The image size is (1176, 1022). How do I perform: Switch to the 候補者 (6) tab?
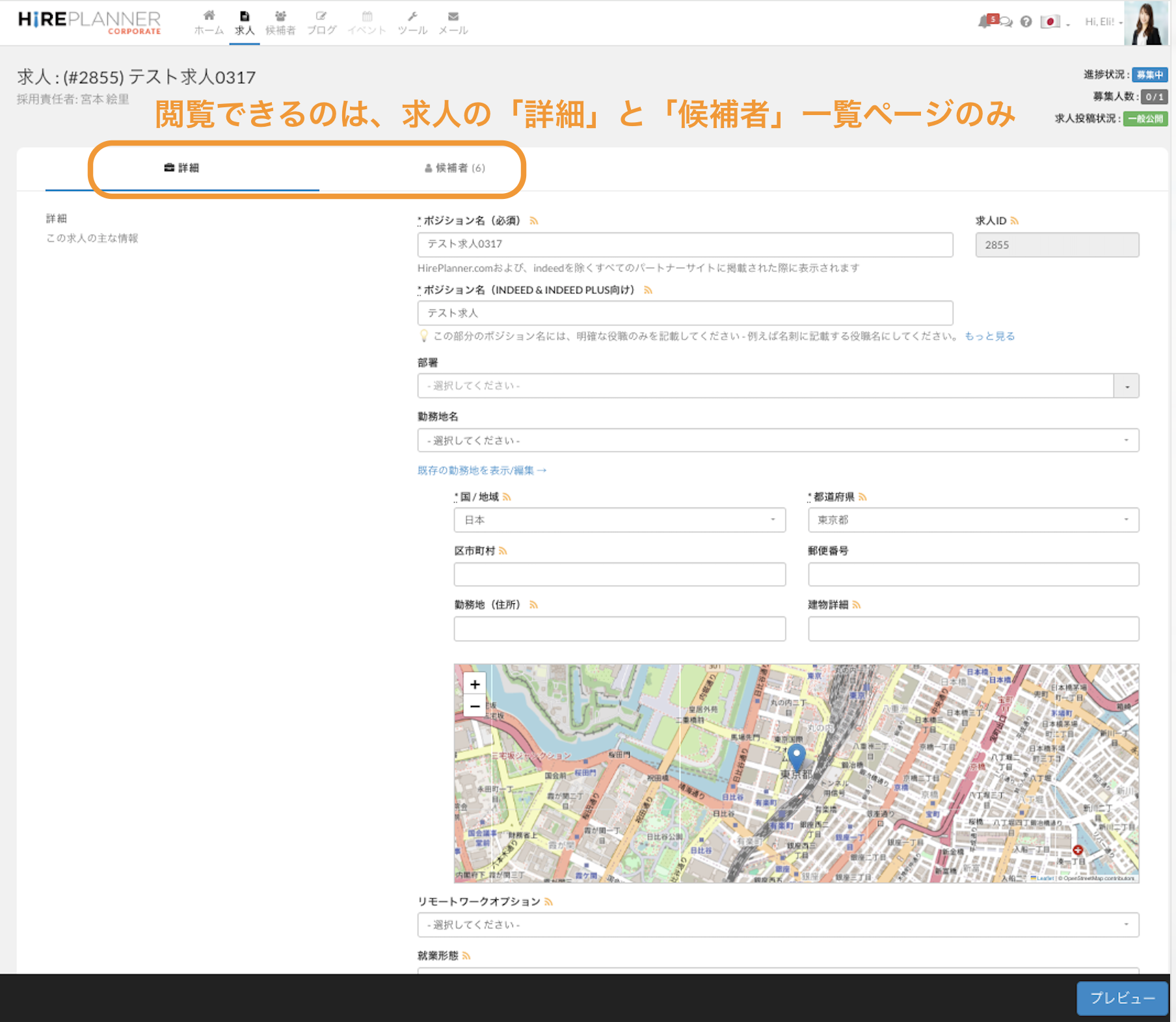(x=455, y=168)
